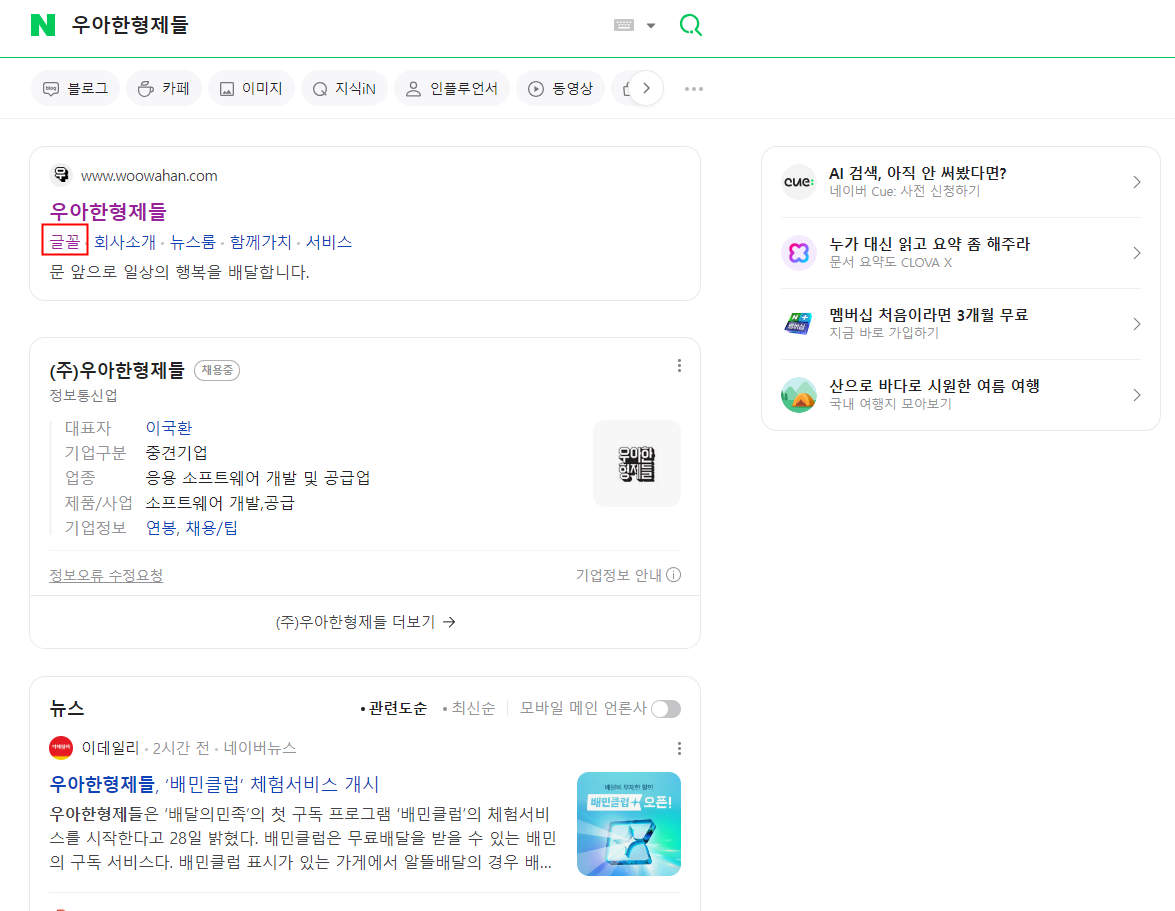Image resolution: width=1175 pixels, height=911 pixels.
Task: Open the 글꼴 sublink
Action: pyautogui.click(x=64, y=242)
